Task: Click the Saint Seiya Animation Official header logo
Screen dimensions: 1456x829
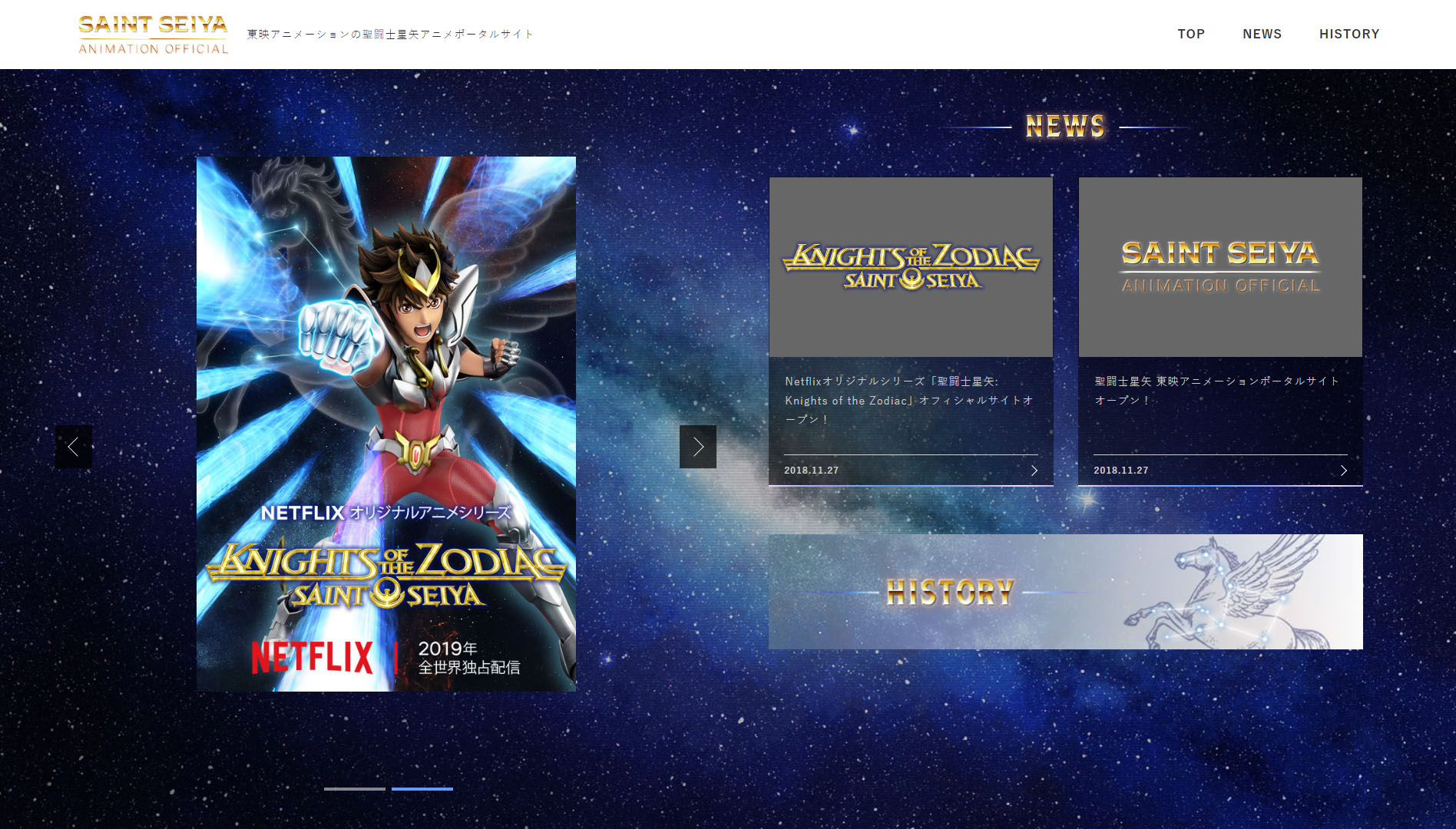Action: pyautogui.click(x=153, y=35)
